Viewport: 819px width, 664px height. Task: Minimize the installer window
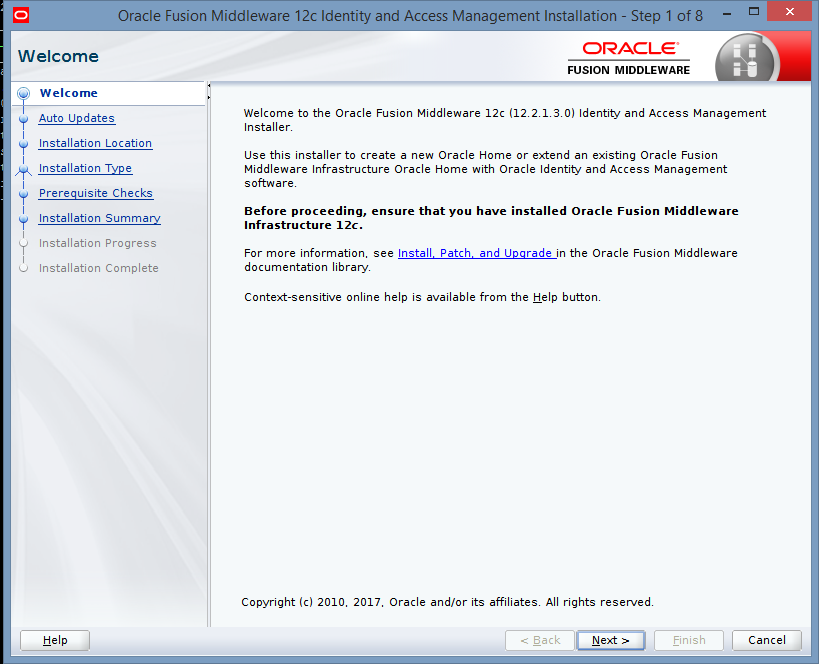point(727,14)
